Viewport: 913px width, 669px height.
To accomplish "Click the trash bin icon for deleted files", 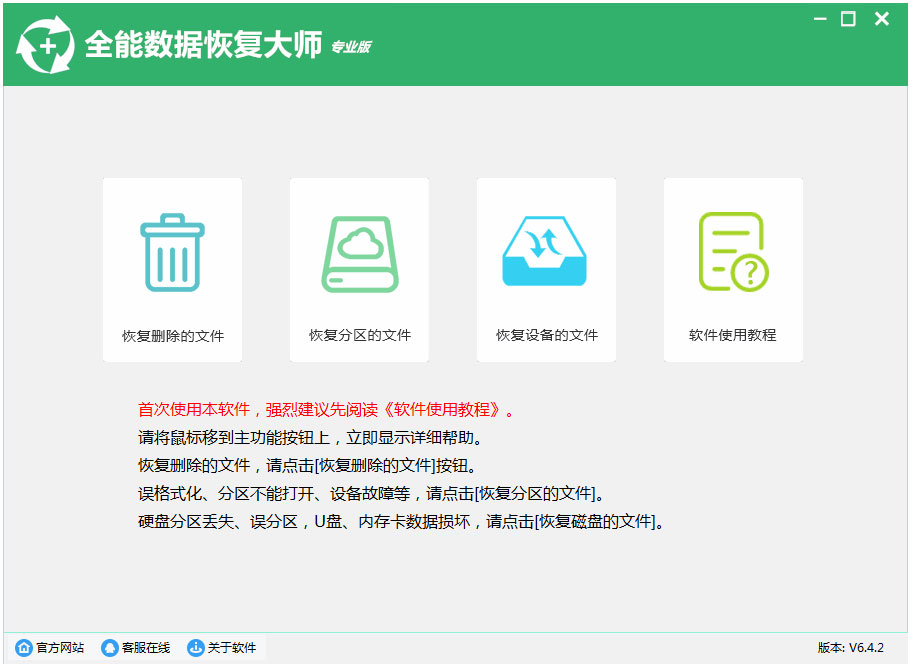I will point(172,253).
